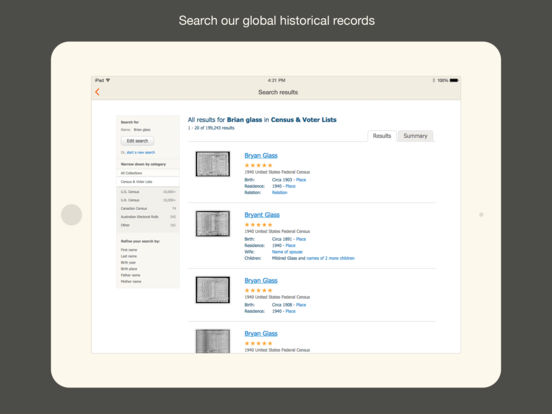Tap the battery icon in status bar

[x=454, y=80]
